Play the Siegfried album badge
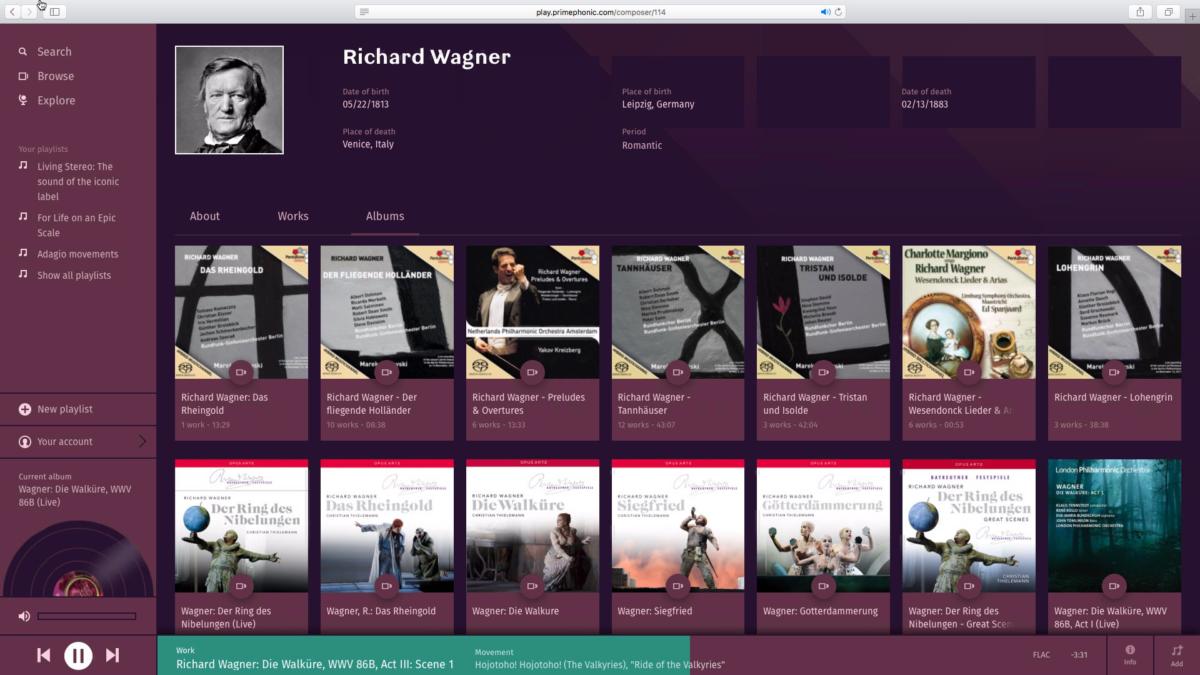The height and width of the screenshot is (675, 1200). [678, 586]
